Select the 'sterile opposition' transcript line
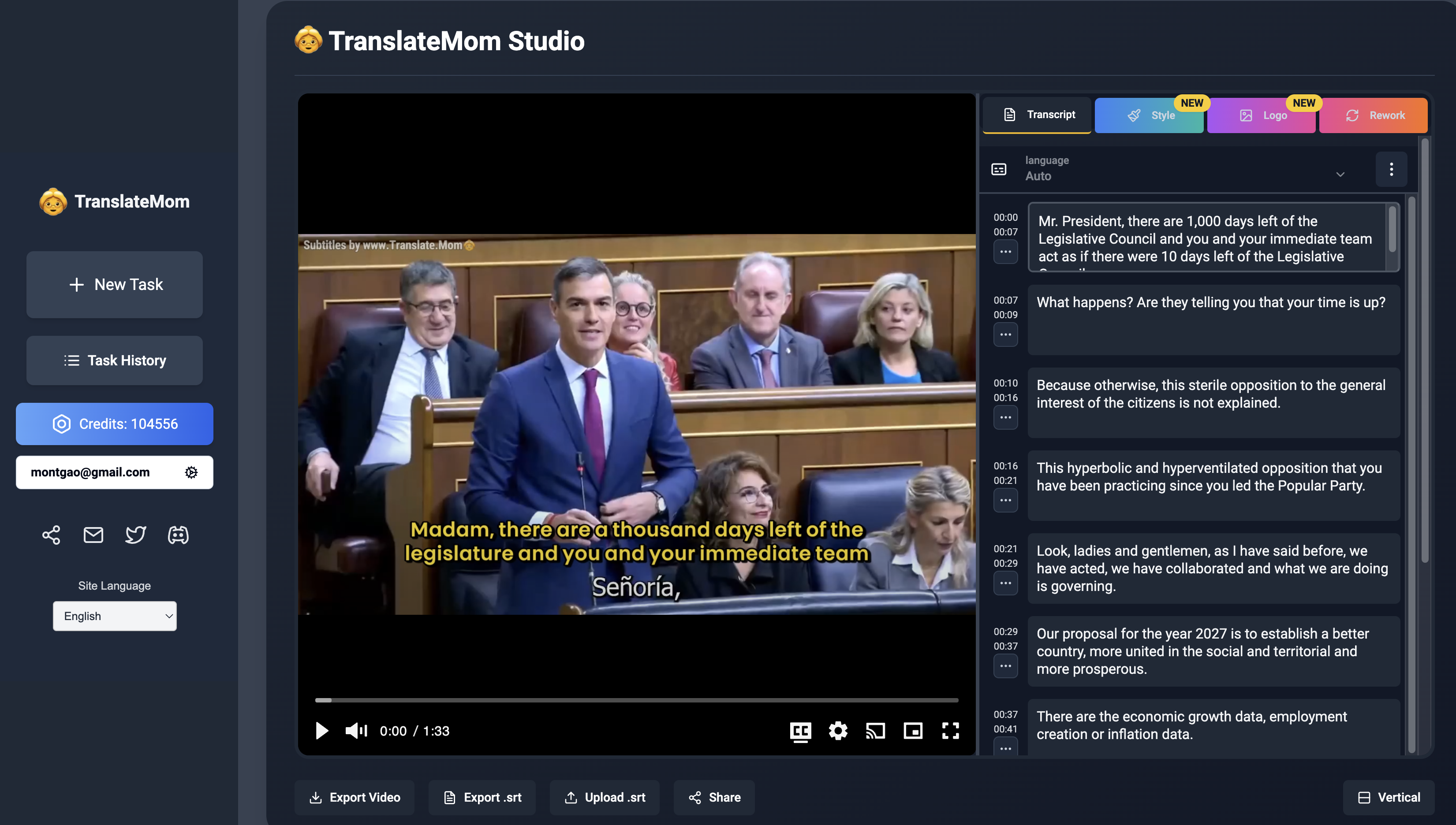 (1213, 403)
